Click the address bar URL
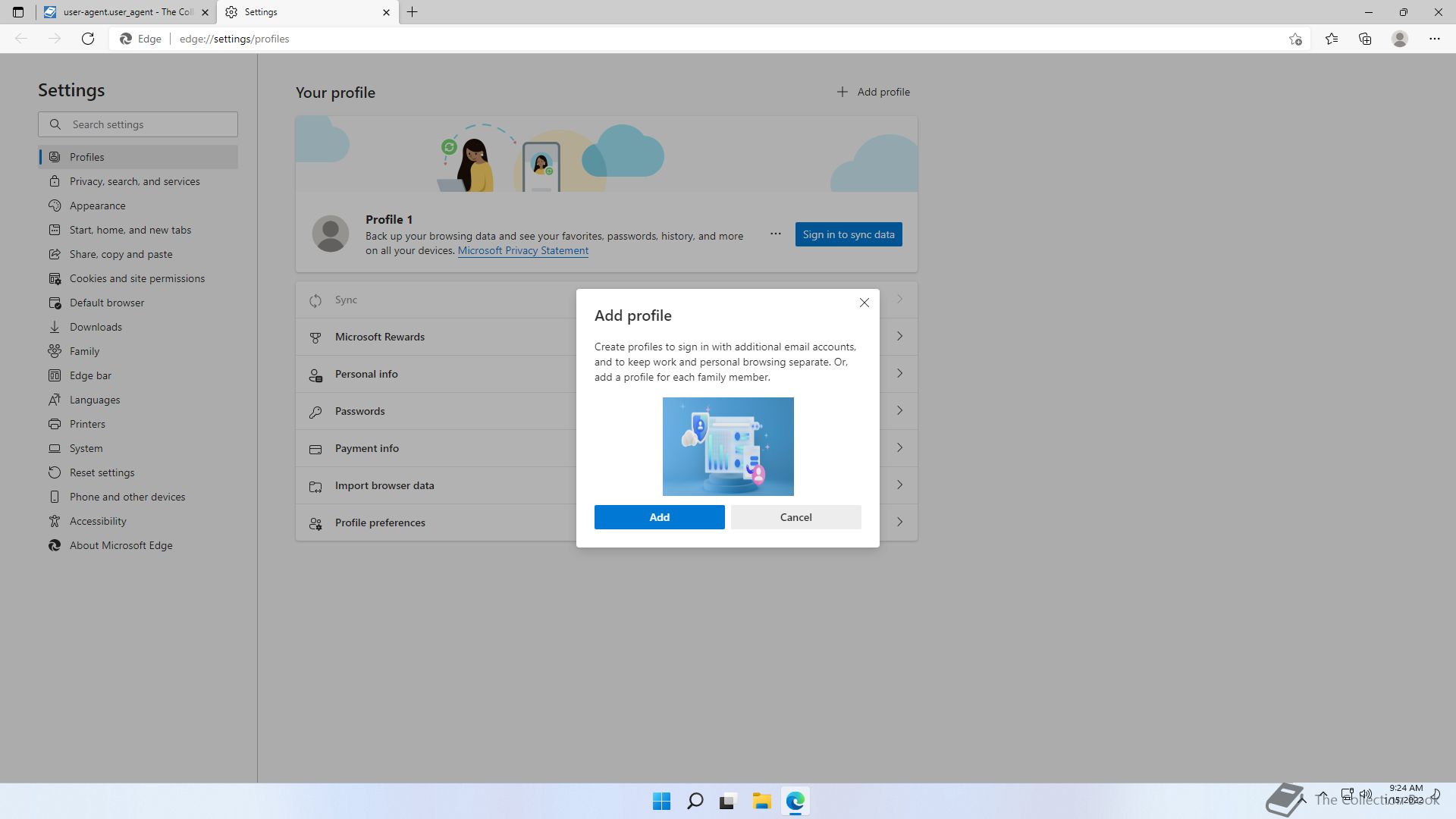1456x819 pixels. click(x=234, y=39)
